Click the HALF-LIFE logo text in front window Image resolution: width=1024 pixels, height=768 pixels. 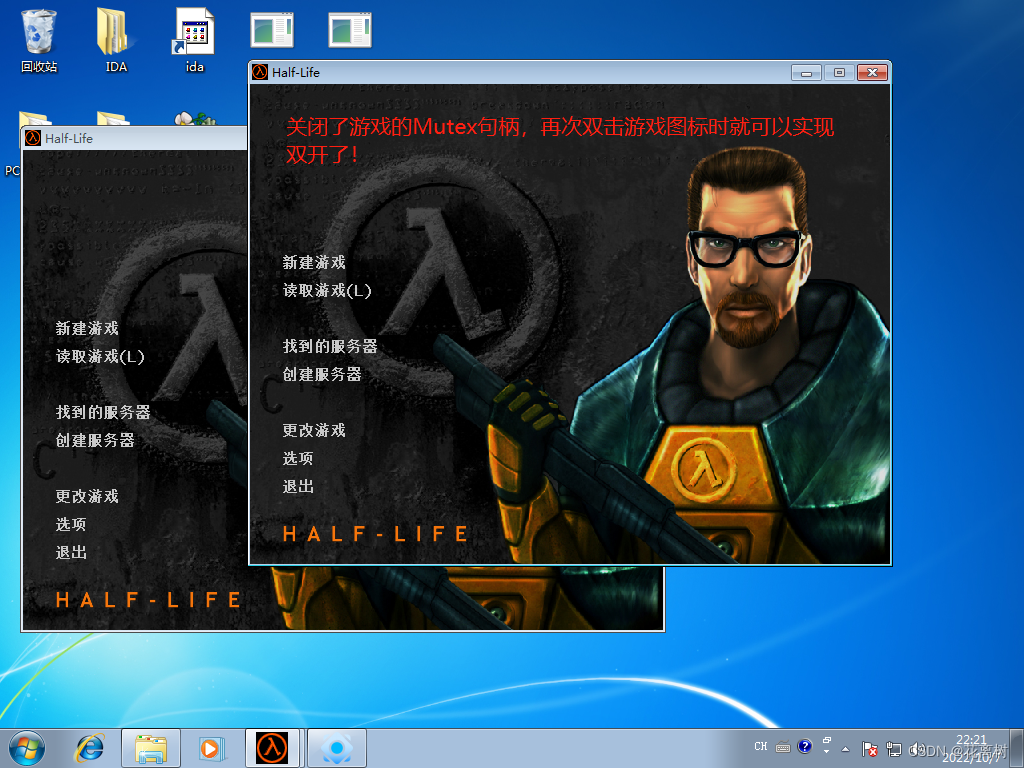[x=376, y=534]
